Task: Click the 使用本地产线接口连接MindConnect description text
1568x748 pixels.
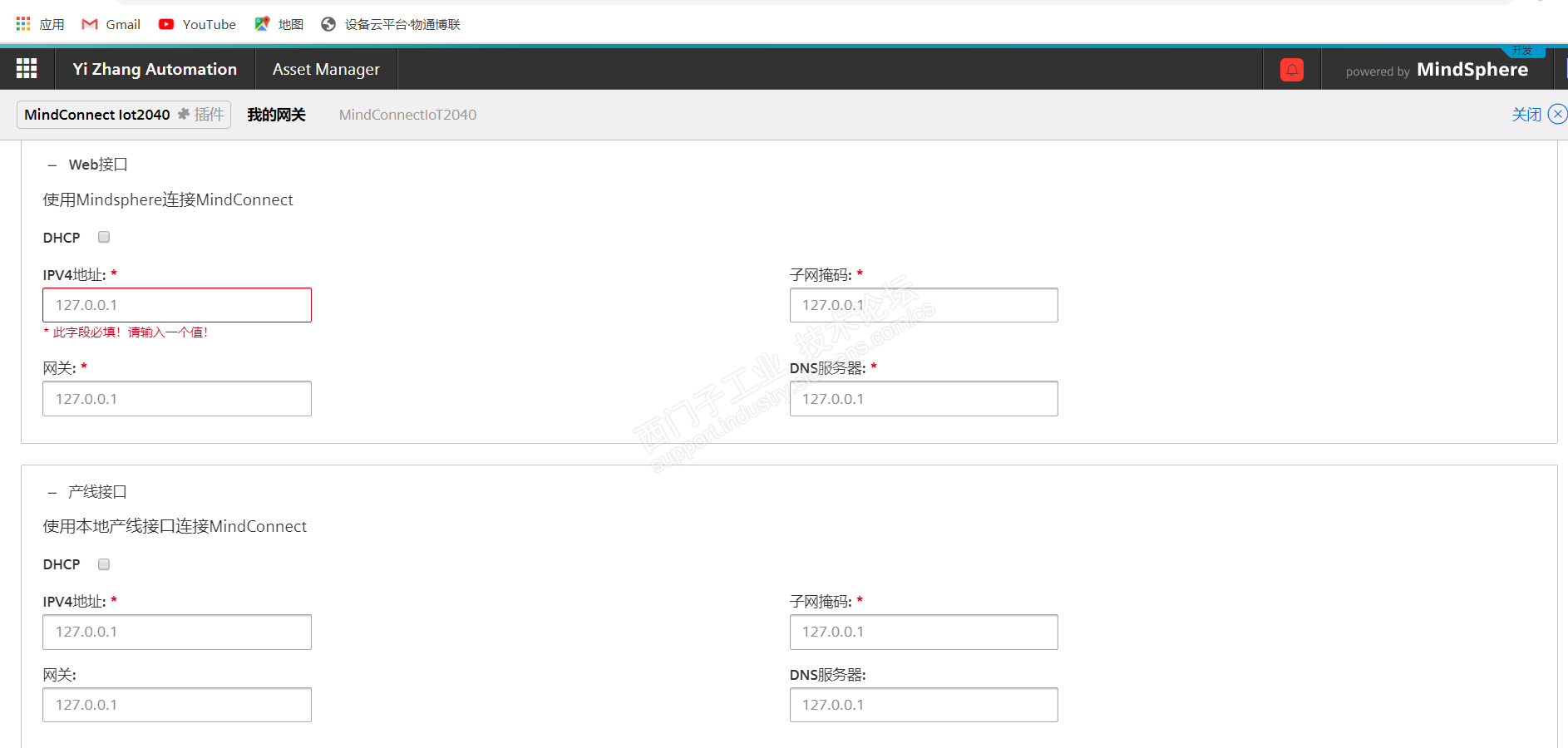Action: point(175,526)
